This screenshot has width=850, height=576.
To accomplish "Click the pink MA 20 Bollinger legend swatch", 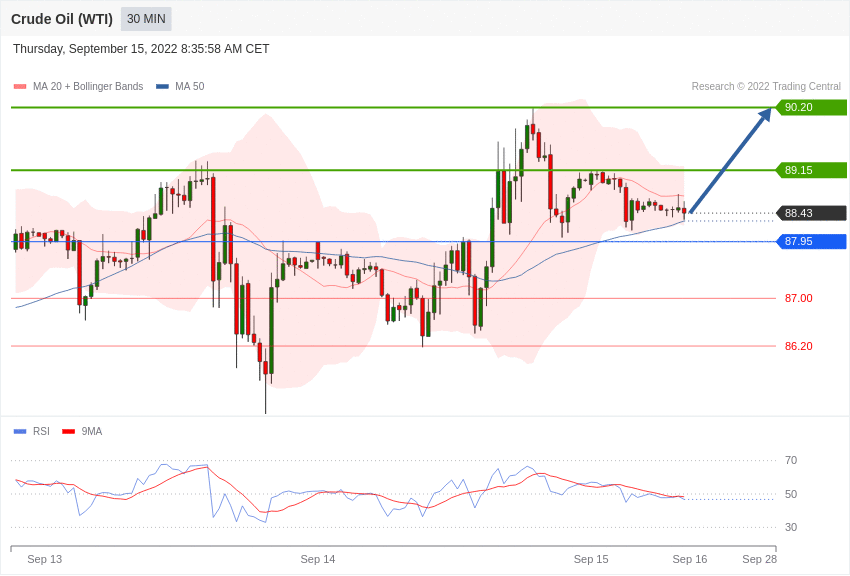I will coord(20,86).
